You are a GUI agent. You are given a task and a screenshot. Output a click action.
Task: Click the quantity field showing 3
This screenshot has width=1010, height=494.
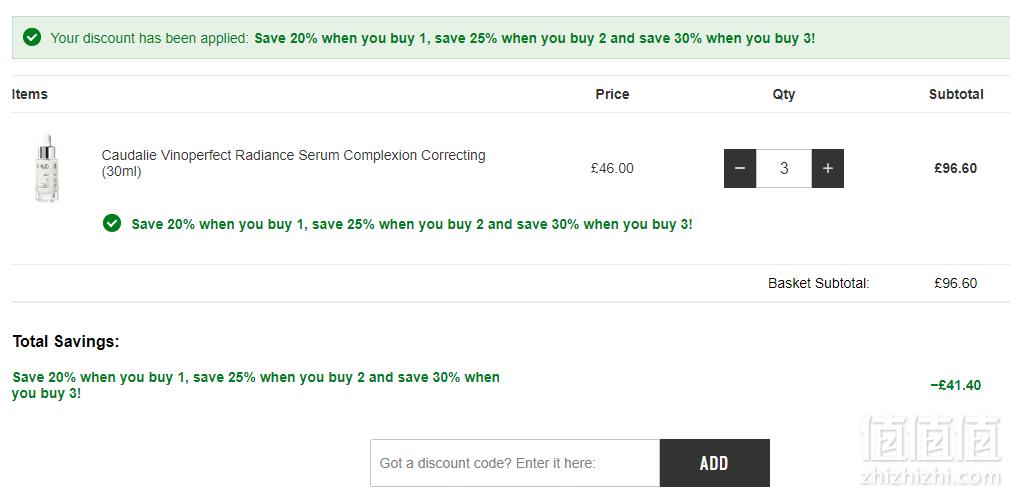point(784,168)
